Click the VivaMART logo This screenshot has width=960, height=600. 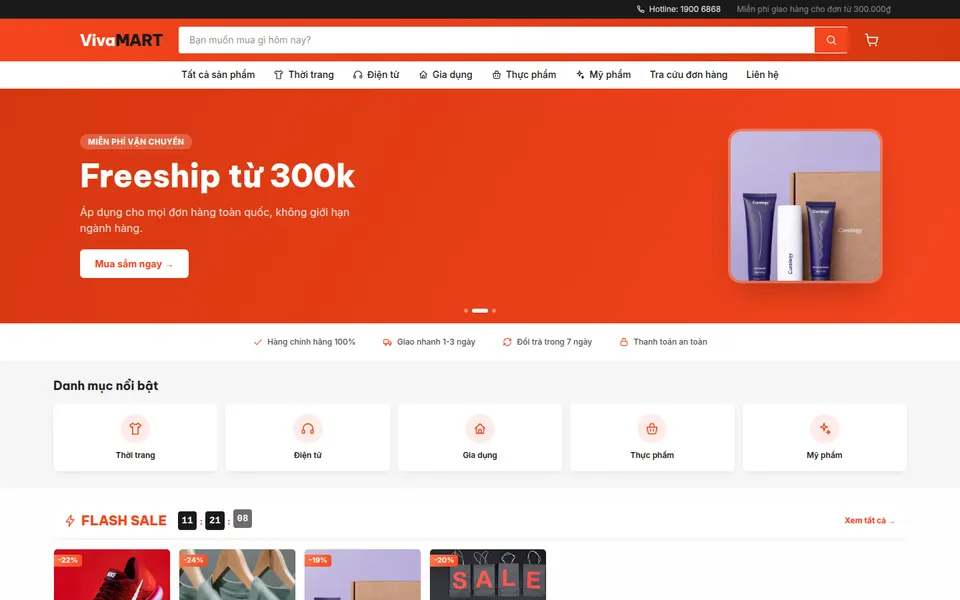pos(121,40)
